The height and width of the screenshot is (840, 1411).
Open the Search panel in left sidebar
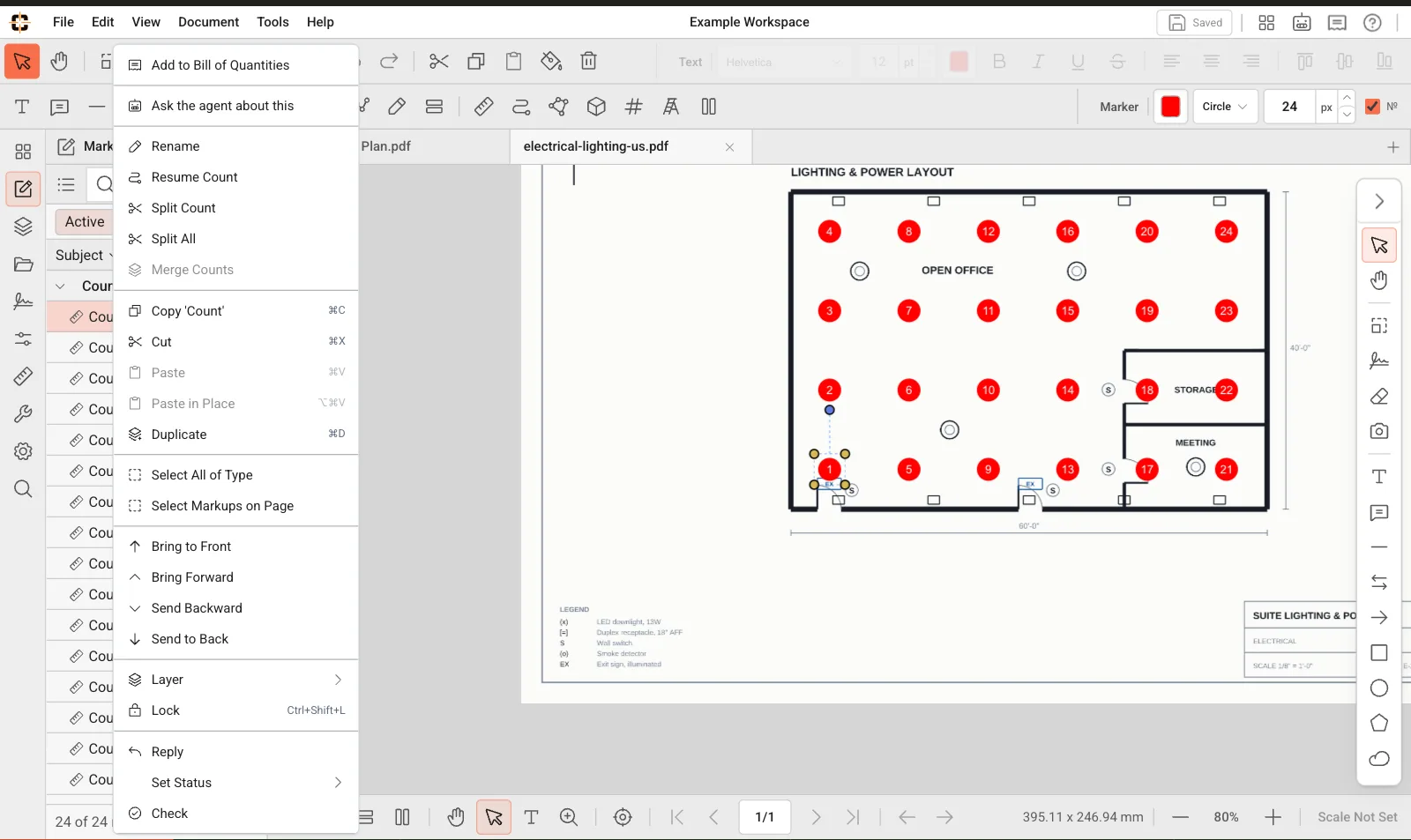tap(23, 489)
